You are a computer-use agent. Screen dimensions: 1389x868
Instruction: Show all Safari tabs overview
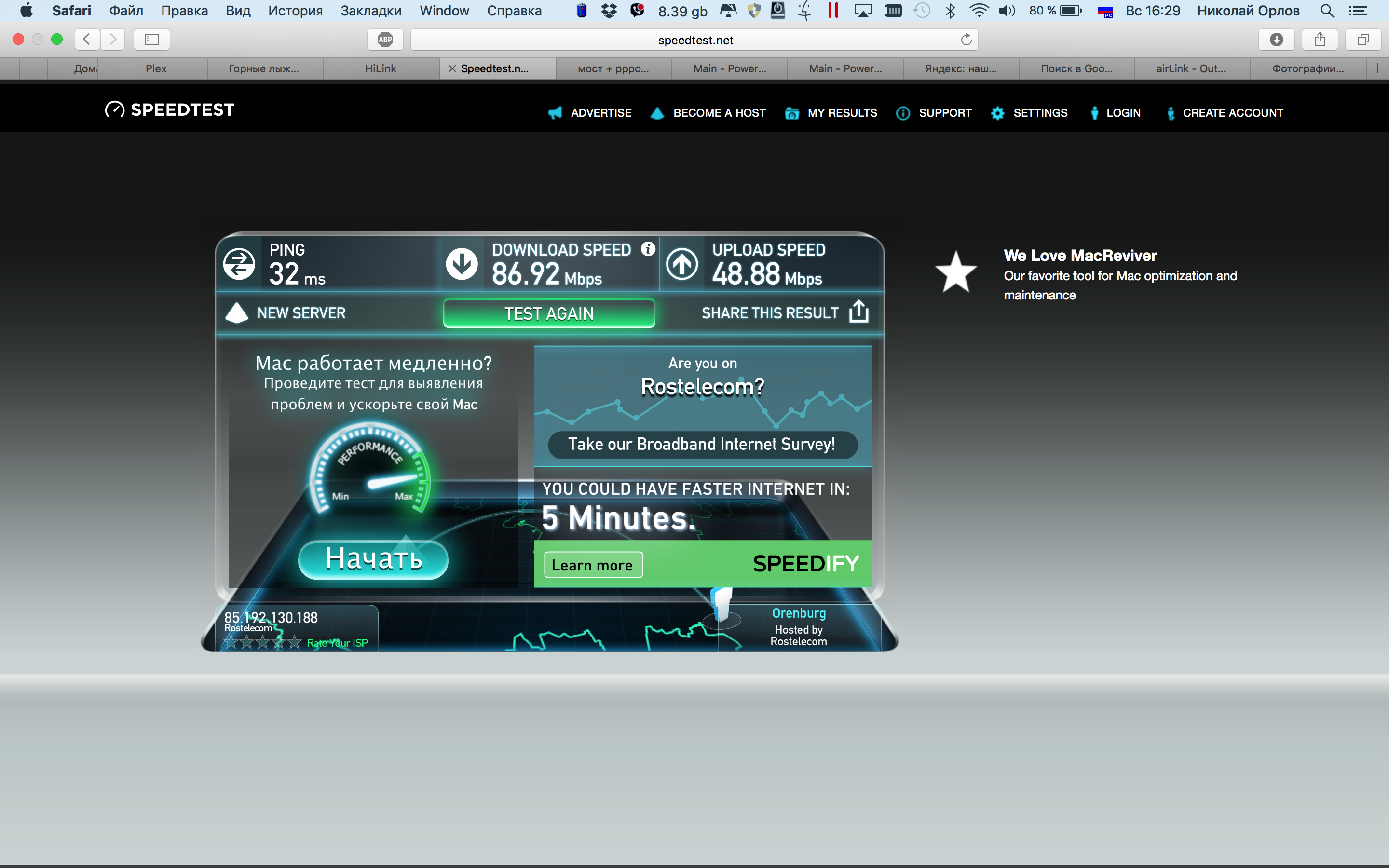point(1363,40)
